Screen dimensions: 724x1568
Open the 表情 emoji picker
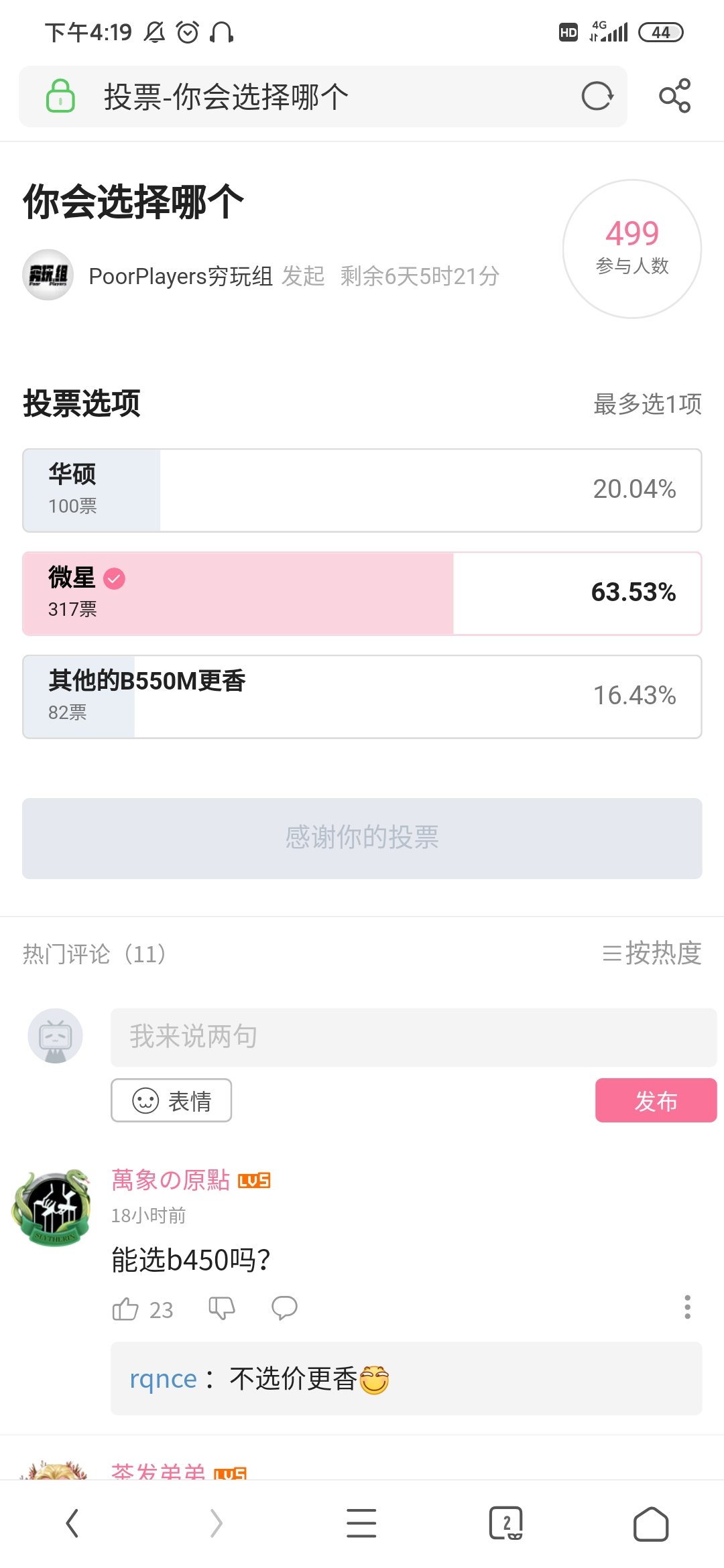tap(171, 1100)
